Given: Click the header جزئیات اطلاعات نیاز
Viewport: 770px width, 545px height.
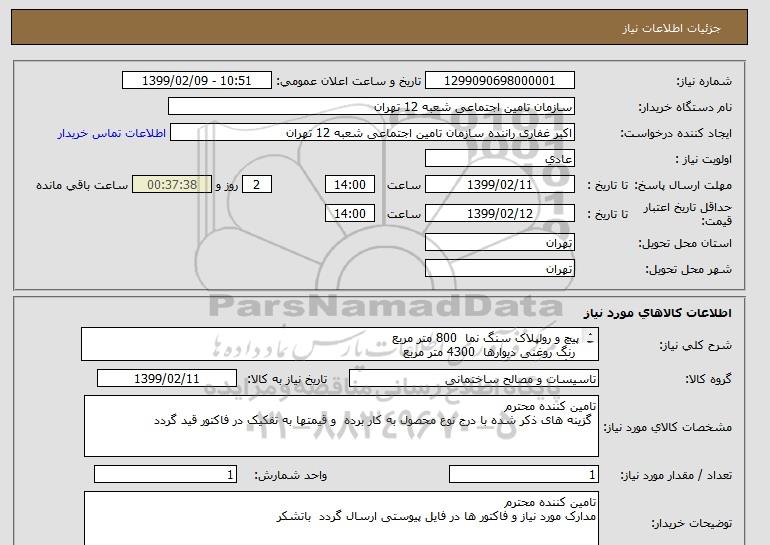Looking at the screenshot, I should 671,28.
